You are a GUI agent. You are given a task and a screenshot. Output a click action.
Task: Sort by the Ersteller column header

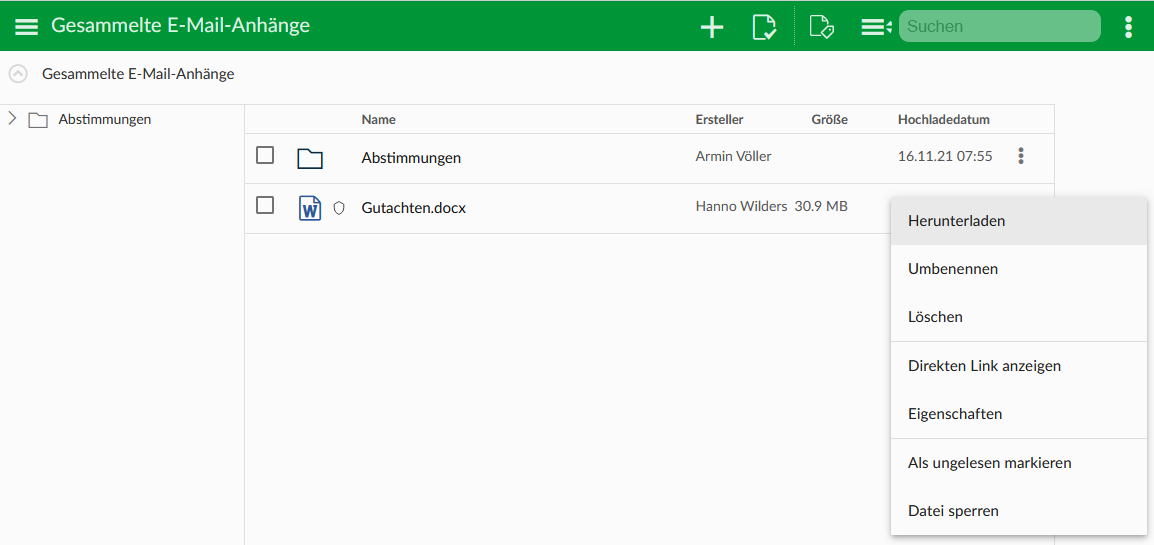[x=719, y=119]
